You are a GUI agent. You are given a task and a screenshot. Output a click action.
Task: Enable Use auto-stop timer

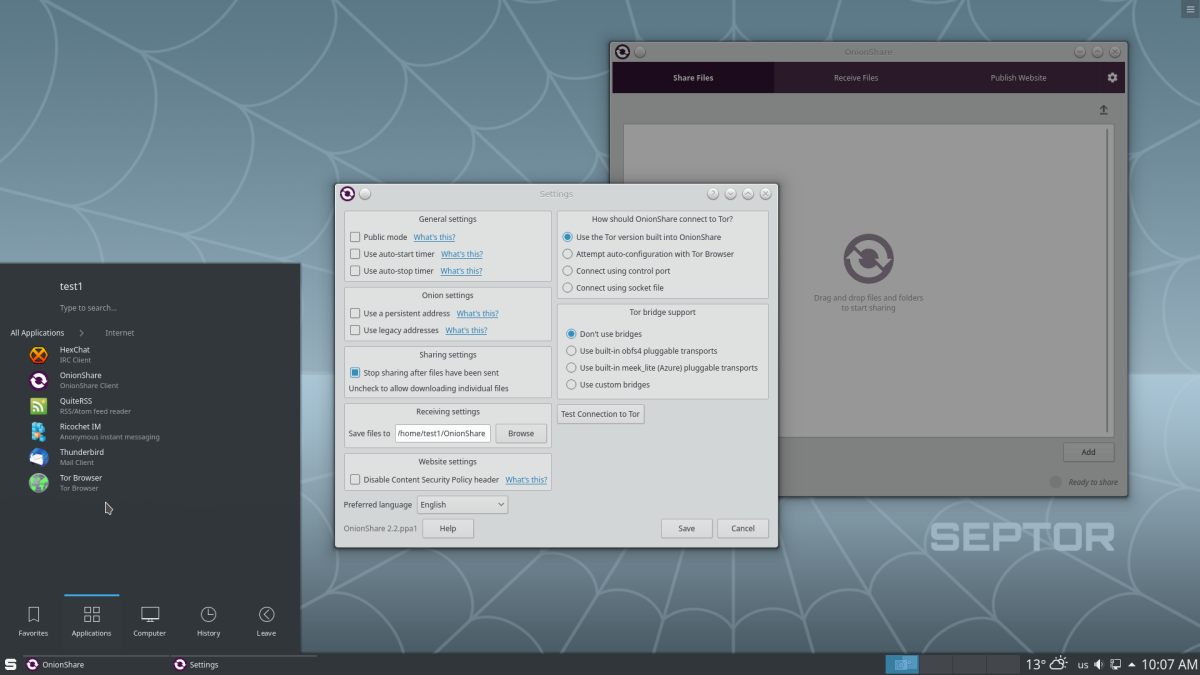[355, 271]
